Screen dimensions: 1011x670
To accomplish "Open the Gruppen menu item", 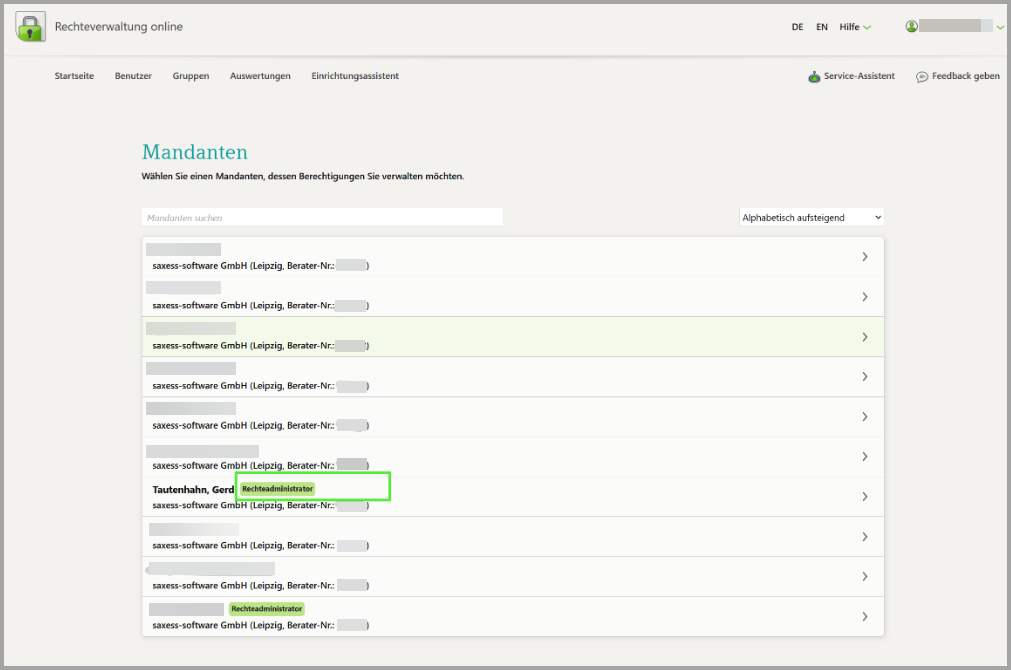I will 190,76.
